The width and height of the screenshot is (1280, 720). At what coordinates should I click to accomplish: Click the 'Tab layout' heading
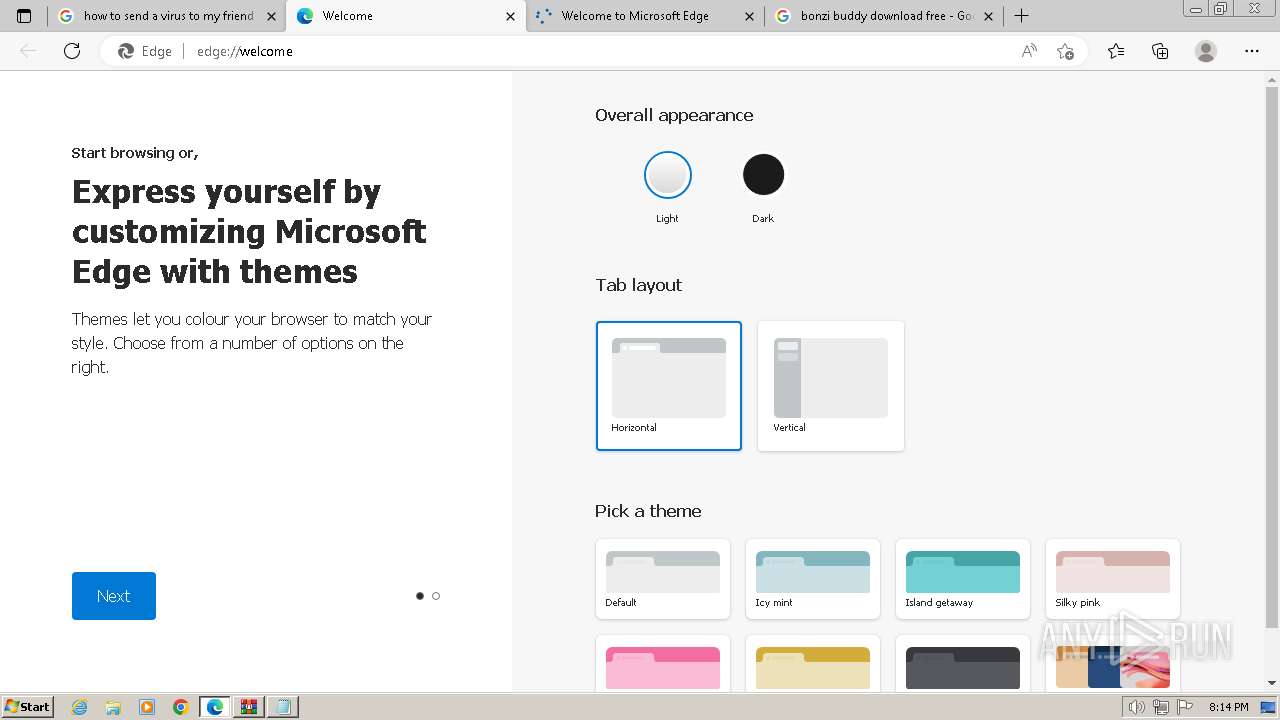click(638, 285)
